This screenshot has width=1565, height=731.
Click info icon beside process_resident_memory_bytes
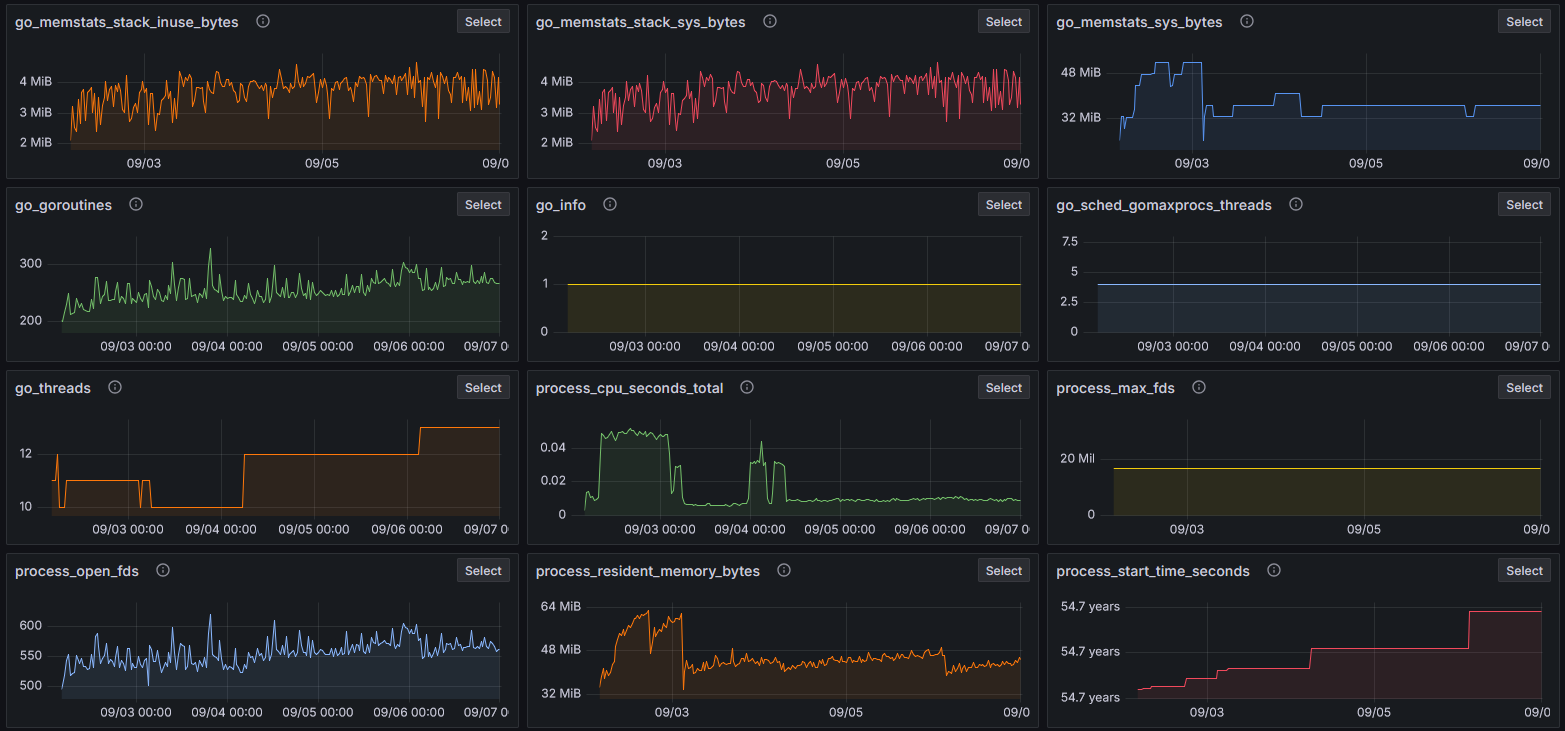(x=784, y=570)
